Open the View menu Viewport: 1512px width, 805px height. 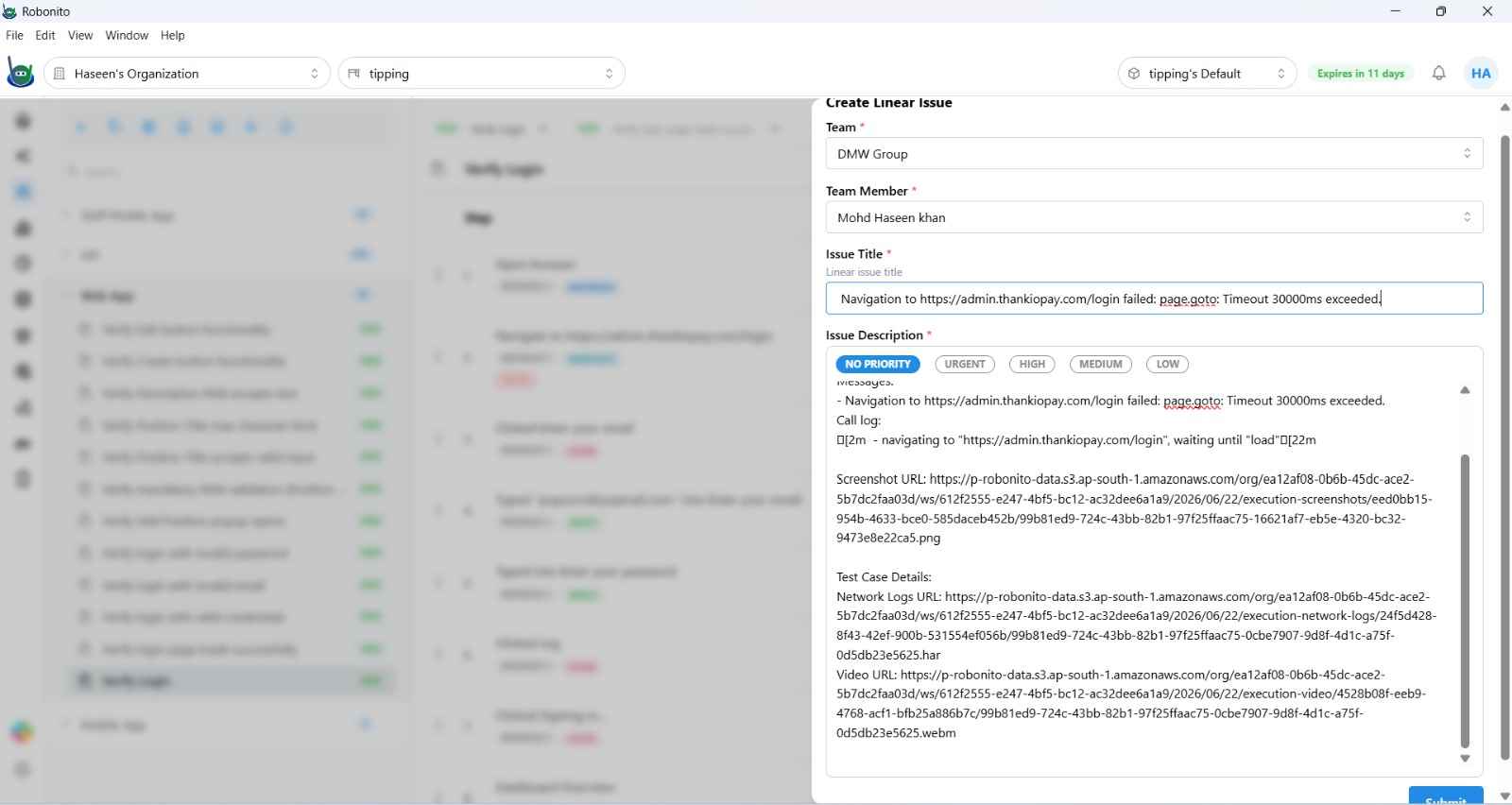(x=80, y=35)
